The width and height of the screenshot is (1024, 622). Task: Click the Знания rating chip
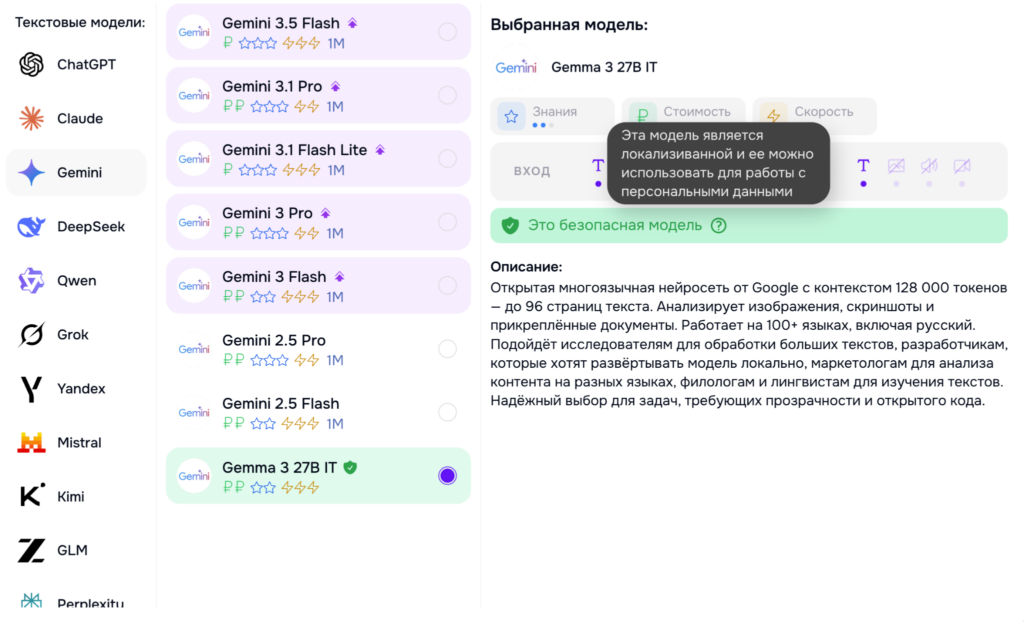[x=552, y=116]
